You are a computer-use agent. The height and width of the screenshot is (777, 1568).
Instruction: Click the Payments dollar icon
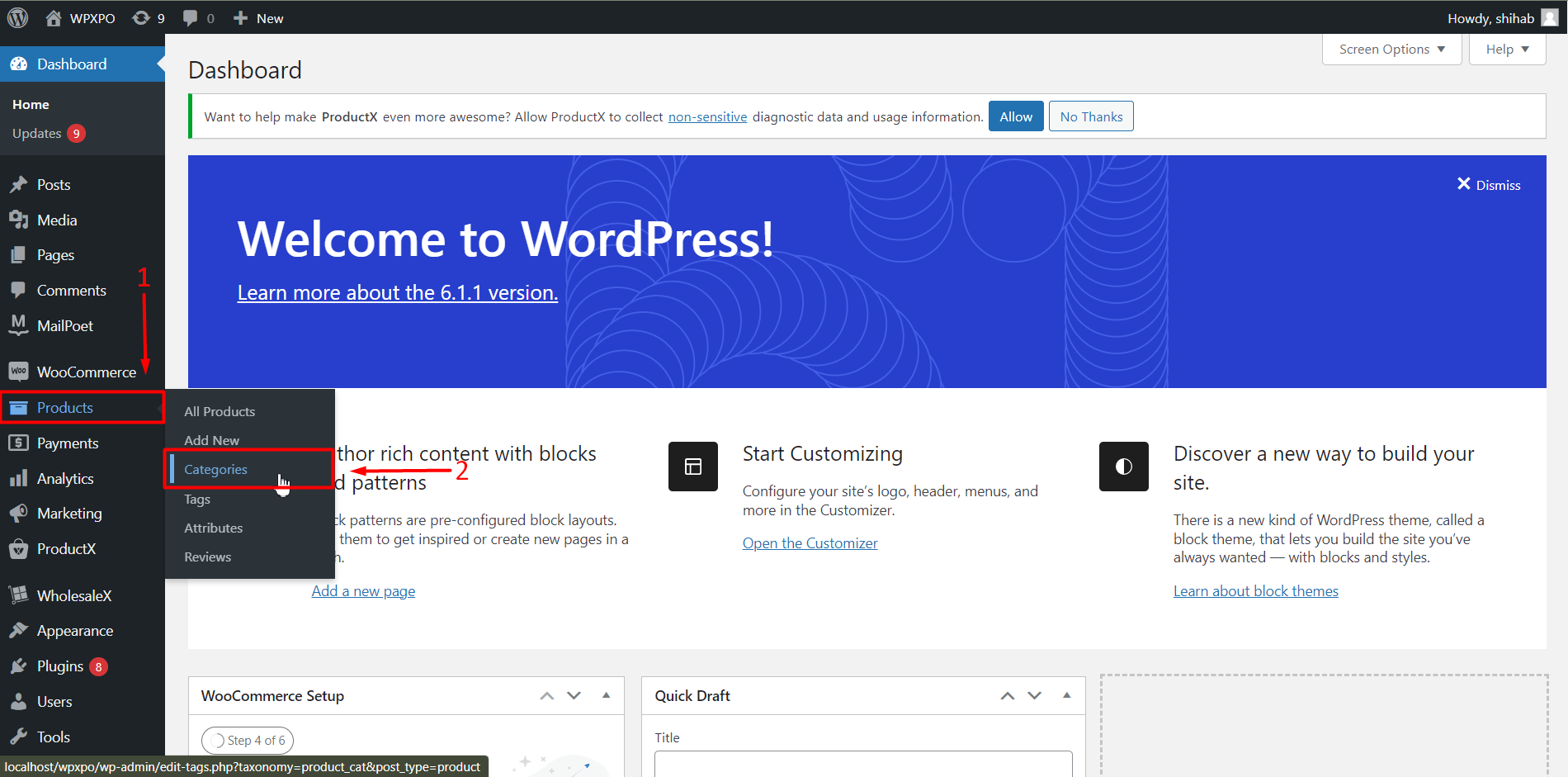tap(18, 443)
